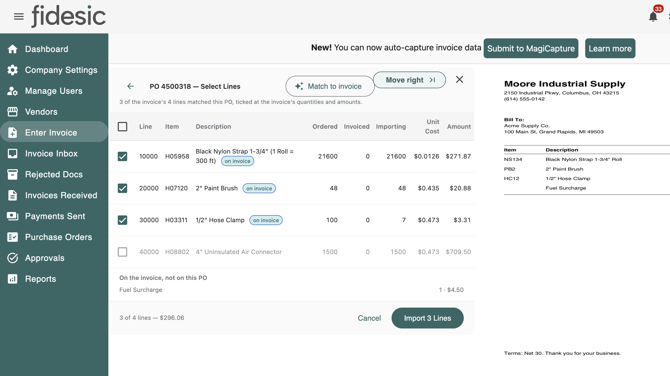The image size is (670, 376).
Task: Close the Select Lines panel
Action: [x=459, y=79]
